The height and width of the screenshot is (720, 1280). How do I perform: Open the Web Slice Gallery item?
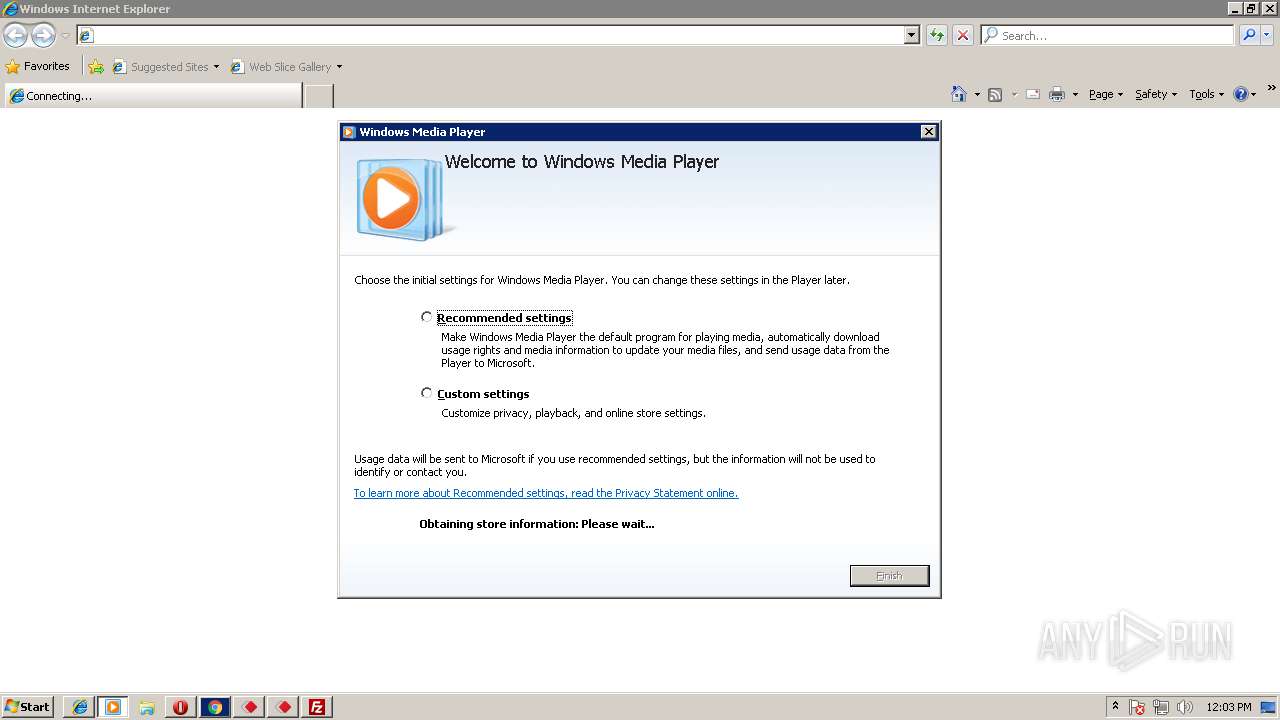(286, 67)
